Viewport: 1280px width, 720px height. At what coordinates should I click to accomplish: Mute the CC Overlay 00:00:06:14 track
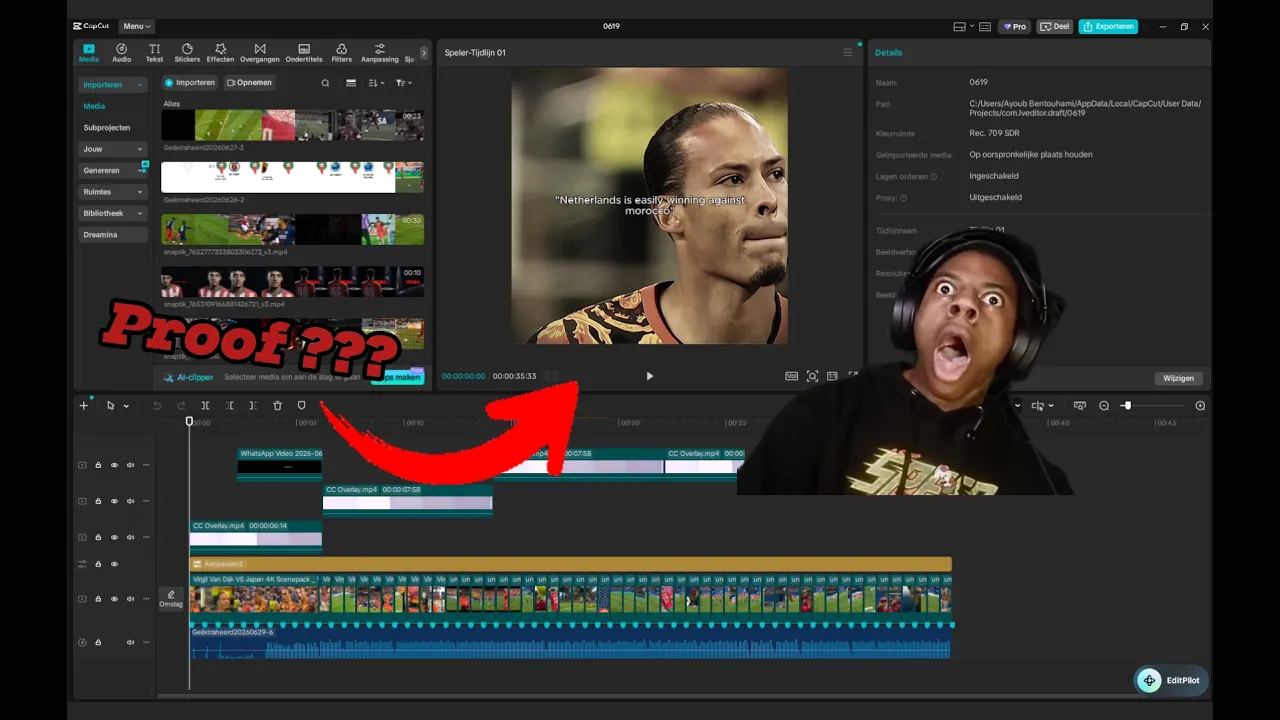click(x=130, y=537)
